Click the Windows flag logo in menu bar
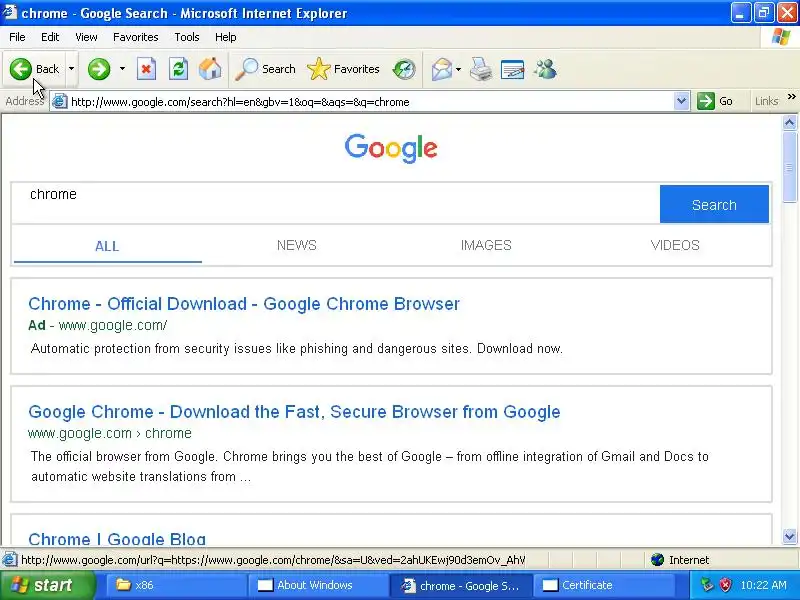The height and width of the screenshot is (600, 800). [x=781, y=37]
